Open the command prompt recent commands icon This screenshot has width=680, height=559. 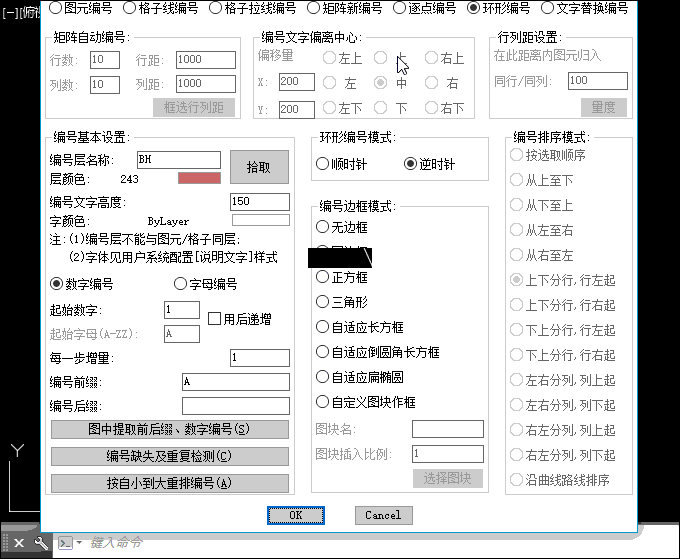[65, 543]
